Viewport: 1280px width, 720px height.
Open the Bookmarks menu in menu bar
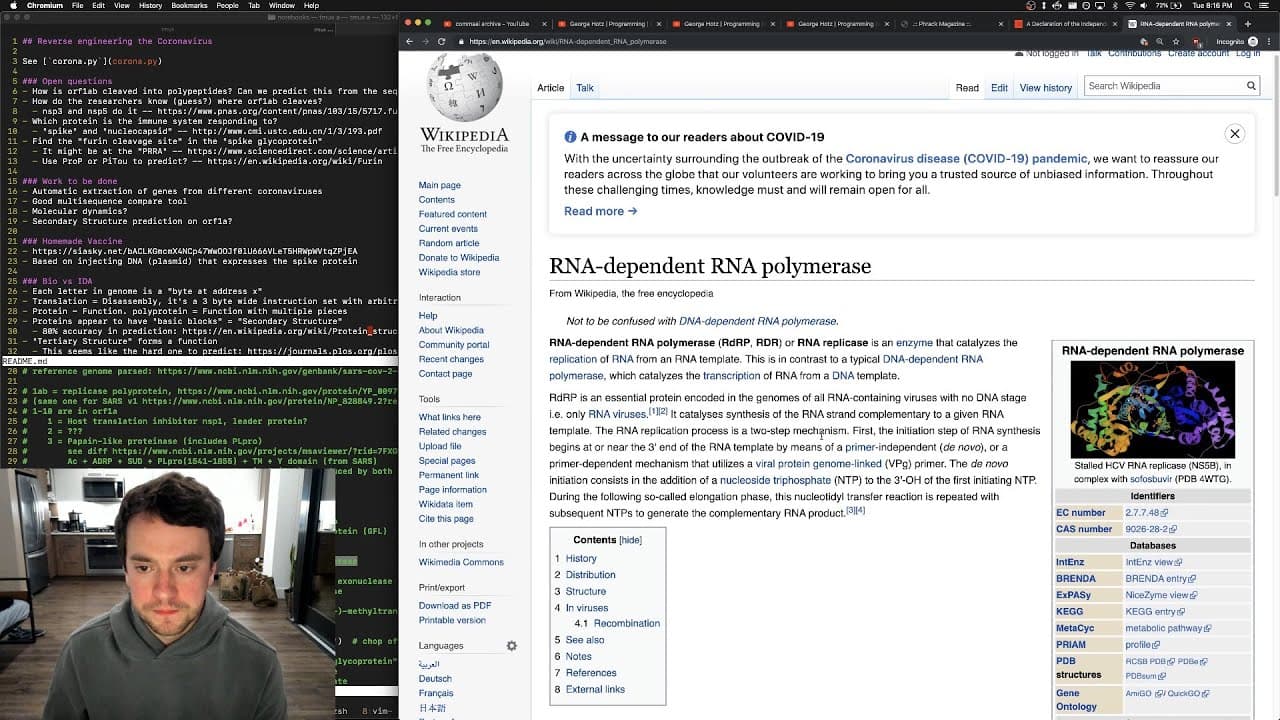[189, 5]
